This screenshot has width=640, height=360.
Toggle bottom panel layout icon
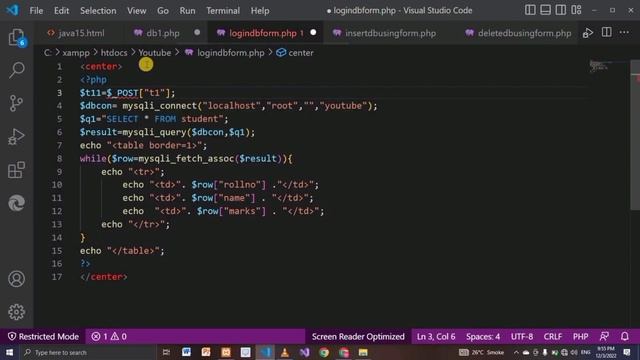click(x=545, y=10)
